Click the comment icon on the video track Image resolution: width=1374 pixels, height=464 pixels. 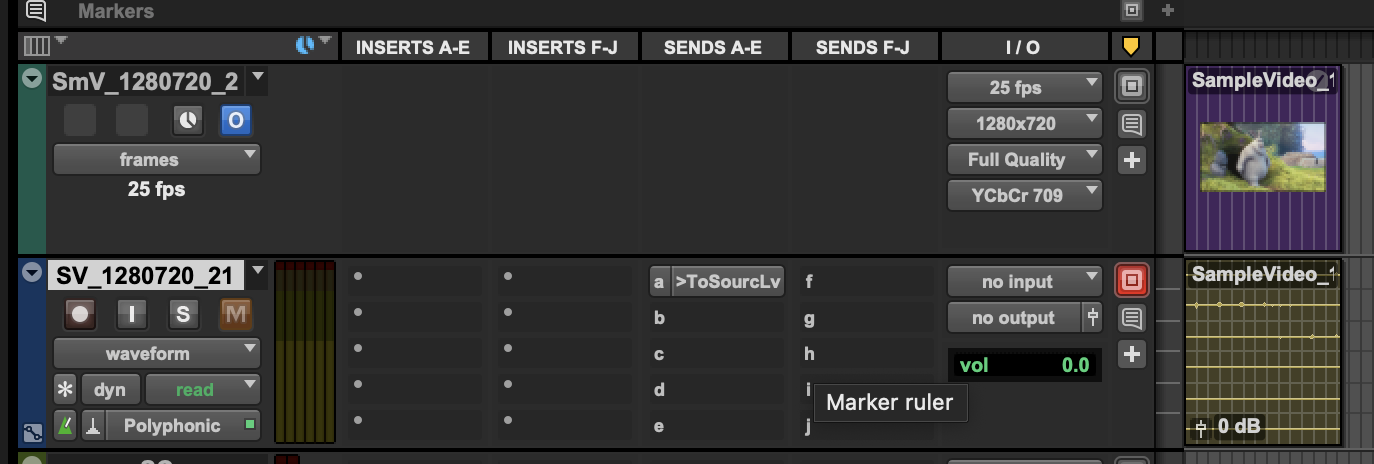[x=1131, y=124]
